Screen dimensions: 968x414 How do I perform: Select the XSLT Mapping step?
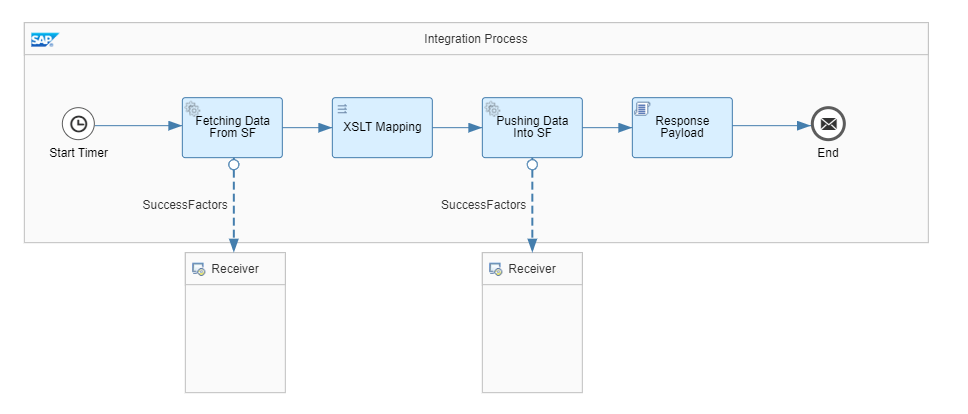click(x=382, y=128)
